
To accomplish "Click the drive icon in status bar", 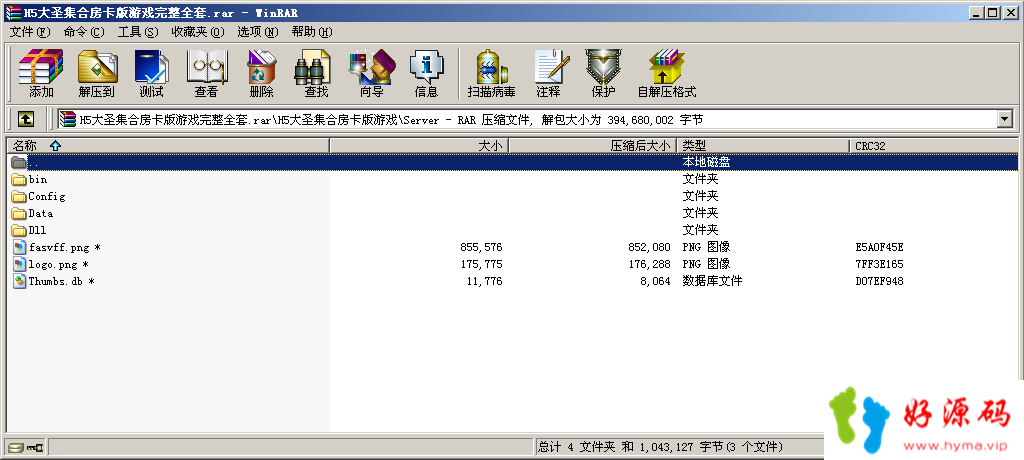I will click(x=15, y=448).
